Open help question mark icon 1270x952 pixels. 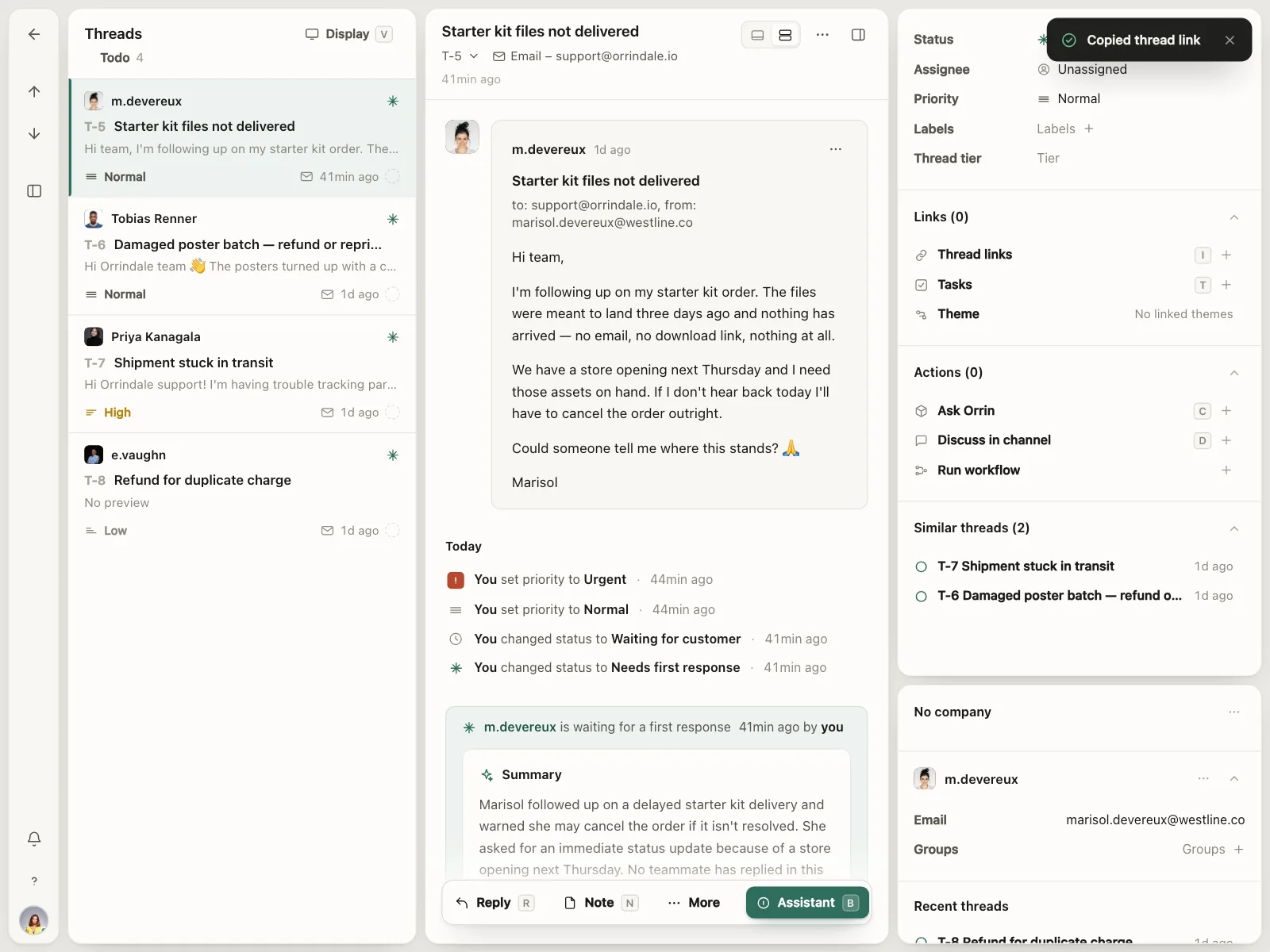coord(34,881)
